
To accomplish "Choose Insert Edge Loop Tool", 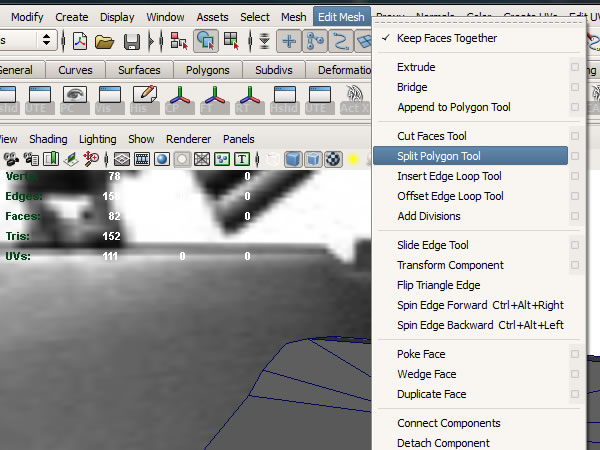I will (449, 176).
